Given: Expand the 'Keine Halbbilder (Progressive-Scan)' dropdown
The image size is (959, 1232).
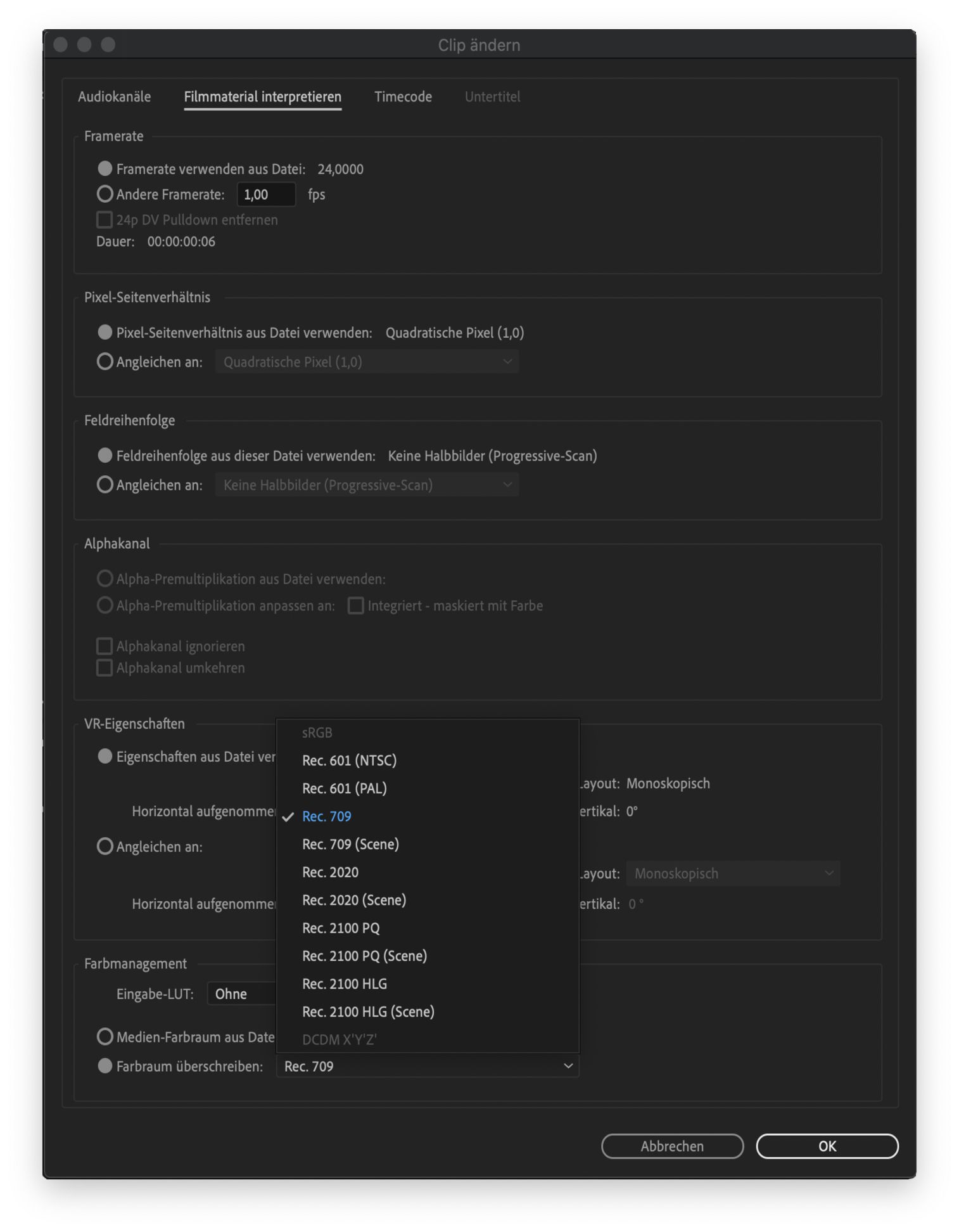Looking at the screenshot, I should [367, 484].
